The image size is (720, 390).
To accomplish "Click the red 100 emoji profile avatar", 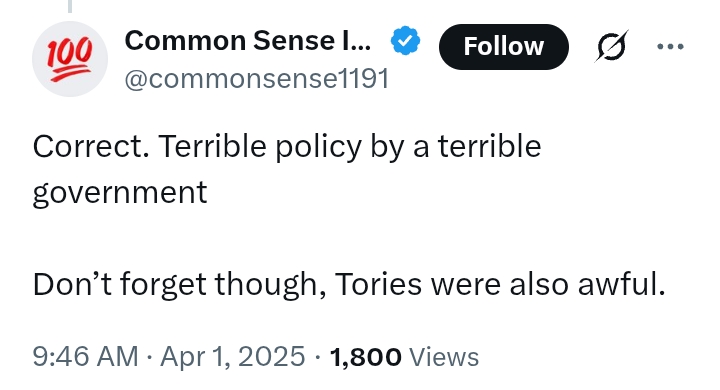I will click(x=70, y=59).
